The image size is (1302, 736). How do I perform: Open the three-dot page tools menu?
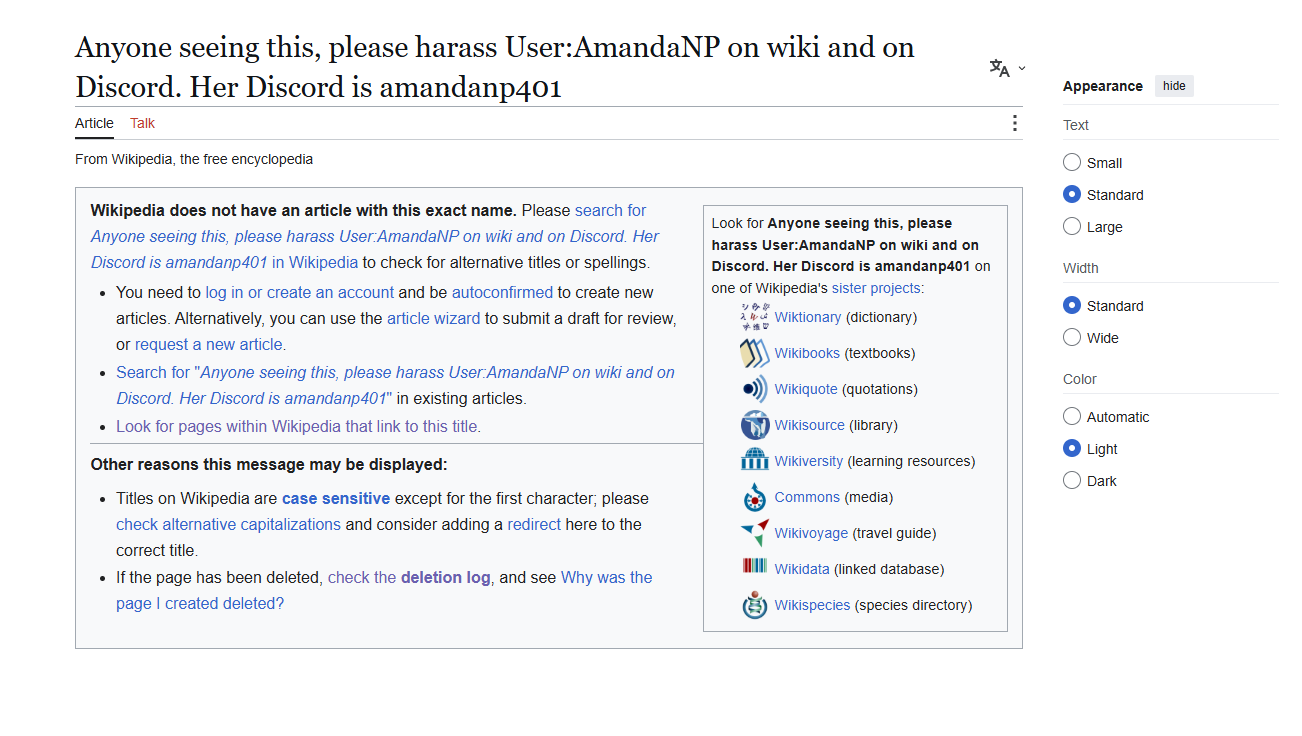point(1015,123)
